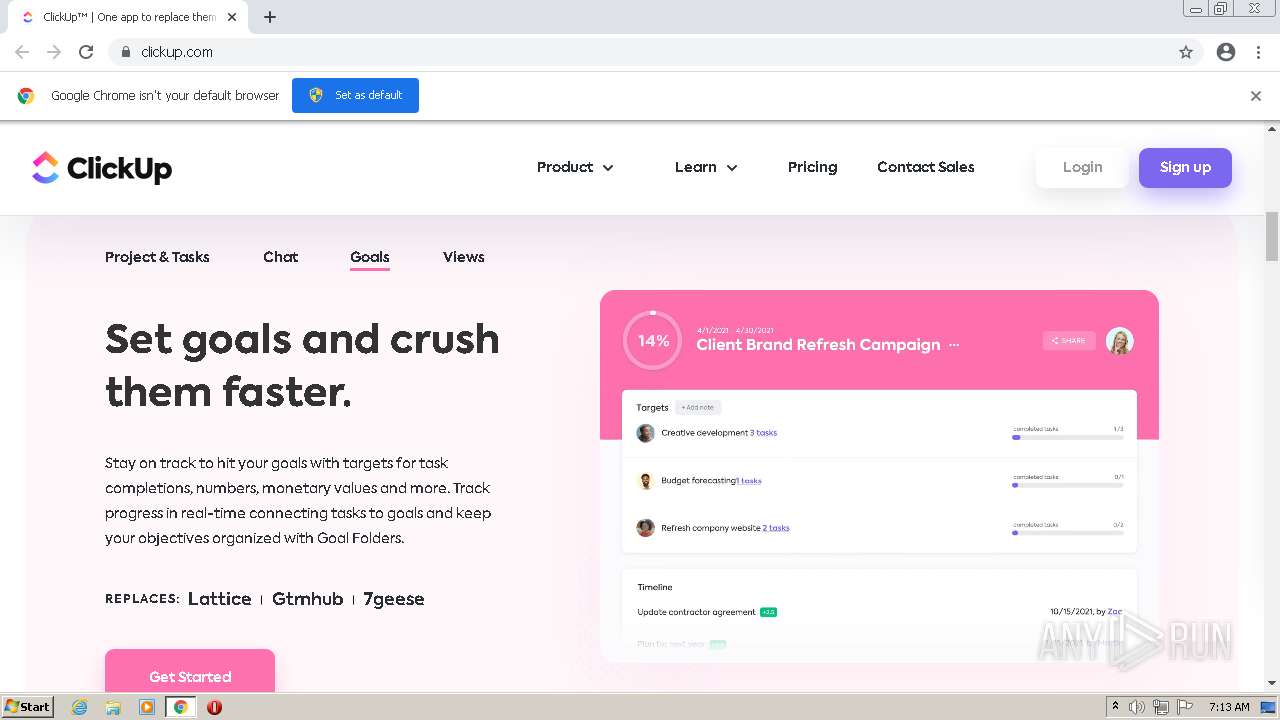The height and width of the screenshot is (720, 1280).
Task: Go back using the browser back arrow
Action: tap(22, 52)
